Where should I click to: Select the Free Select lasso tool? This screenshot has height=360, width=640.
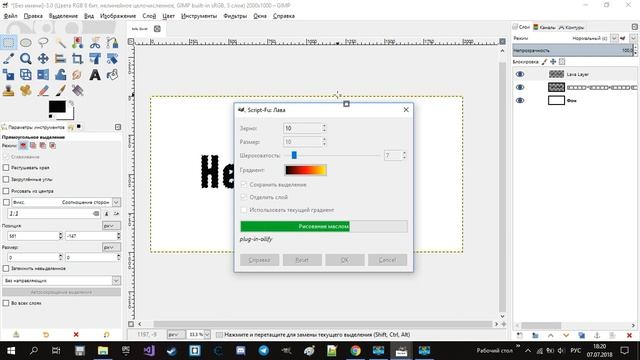coord(43,42)
